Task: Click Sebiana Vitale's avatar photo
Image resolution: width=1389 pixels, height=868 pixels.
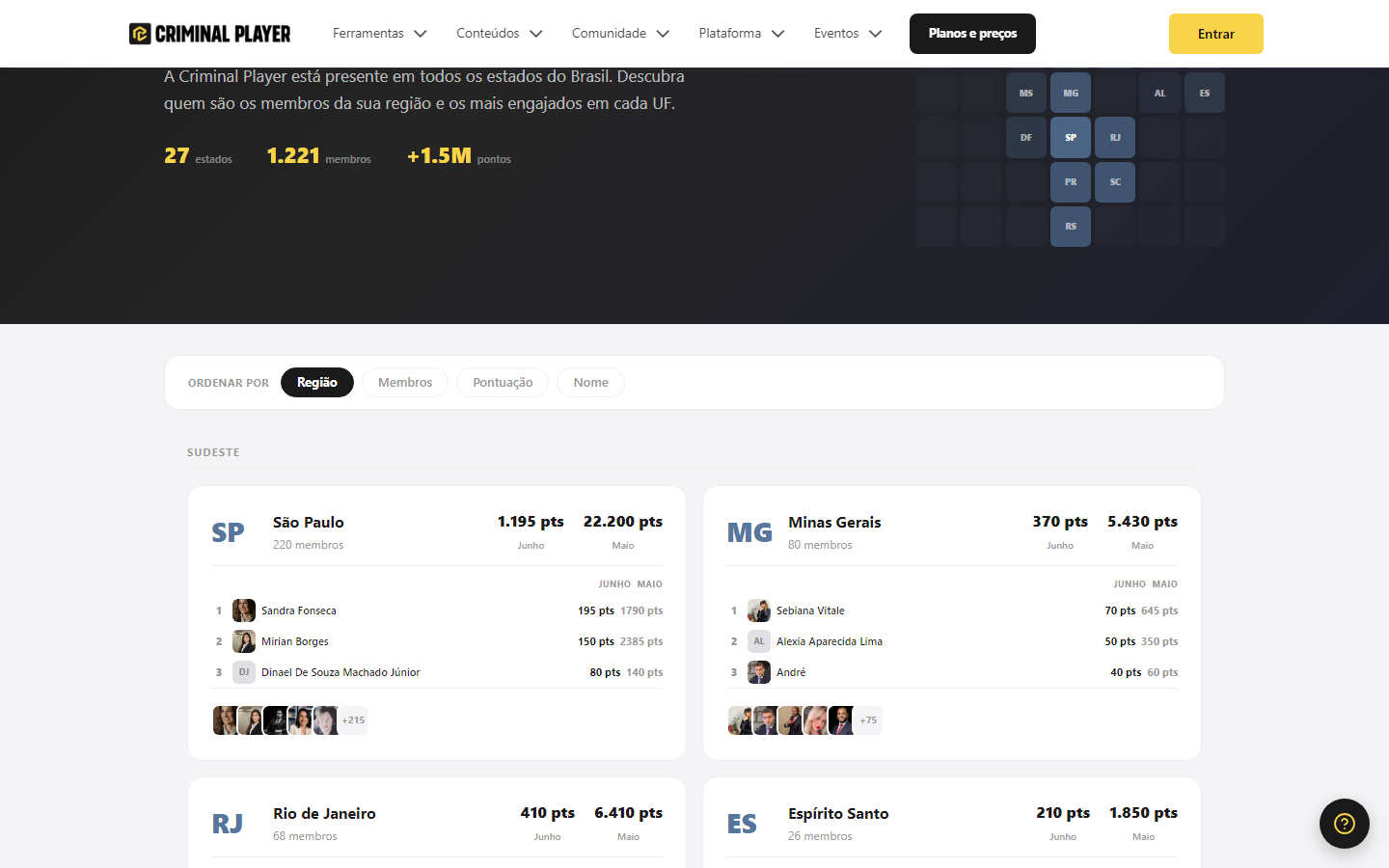Action: pos(759,610)
